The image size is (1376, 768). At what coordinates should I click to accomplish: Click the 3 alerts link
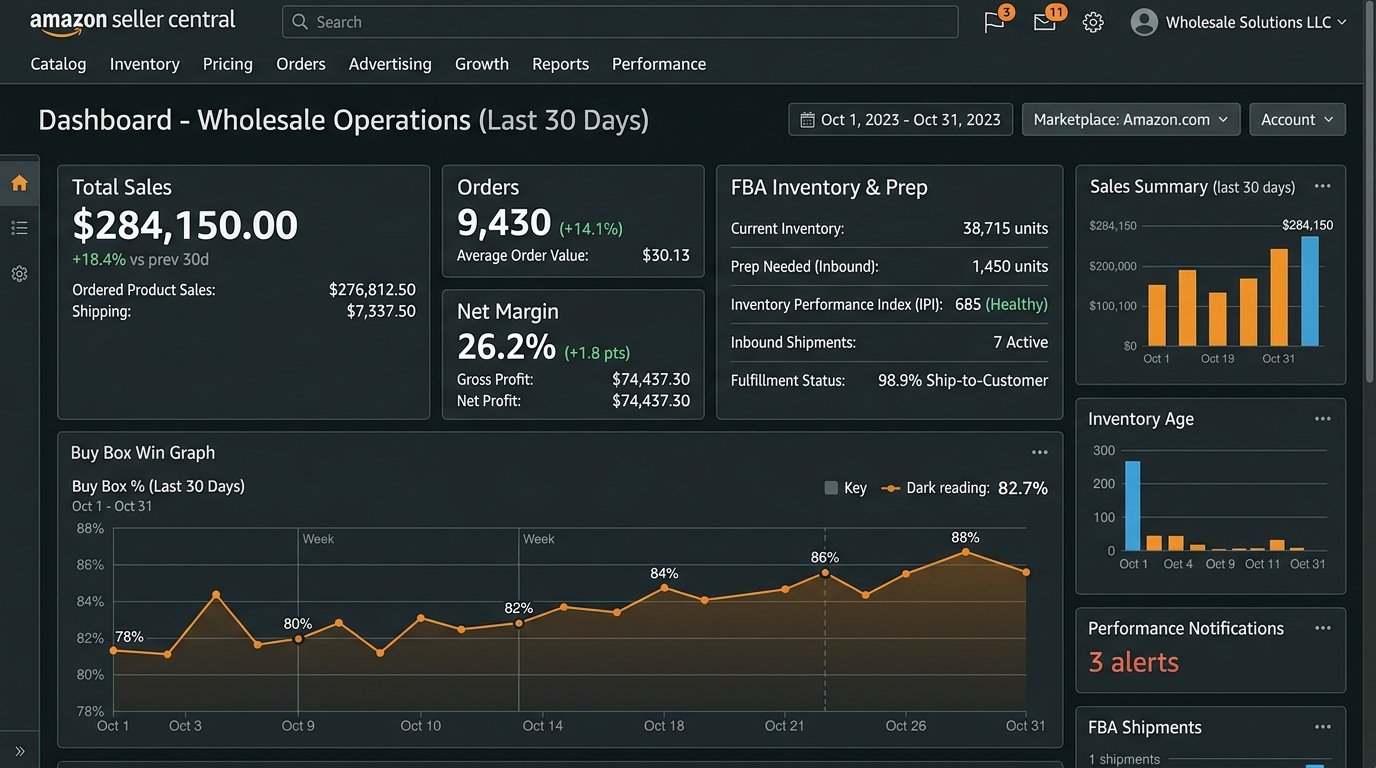pos(1133,662)
